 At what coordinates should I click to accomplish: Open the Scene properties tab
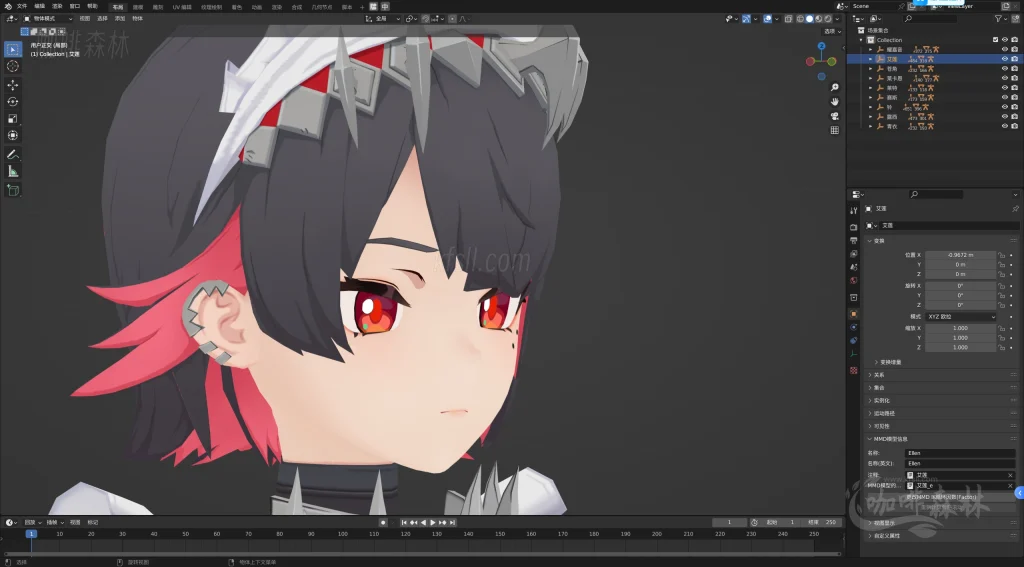[x=854, y=267]
